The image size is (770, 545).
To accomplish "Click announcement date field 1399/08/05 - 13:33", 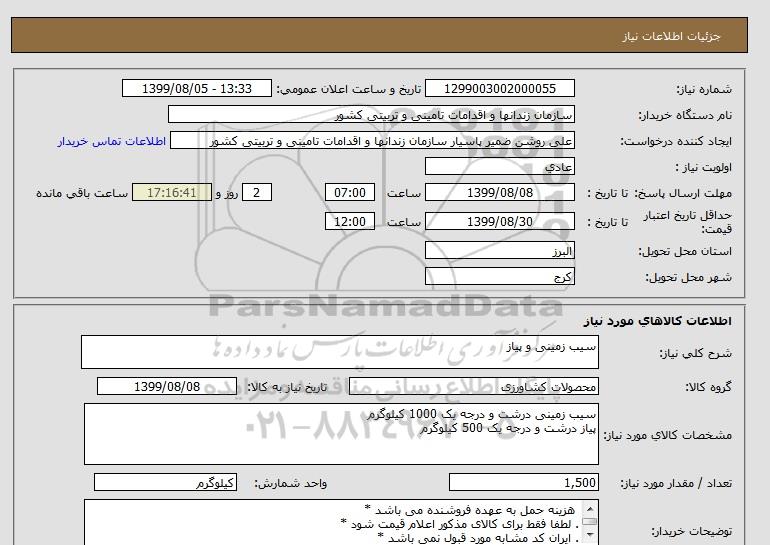I will click(x=196, y=88).
